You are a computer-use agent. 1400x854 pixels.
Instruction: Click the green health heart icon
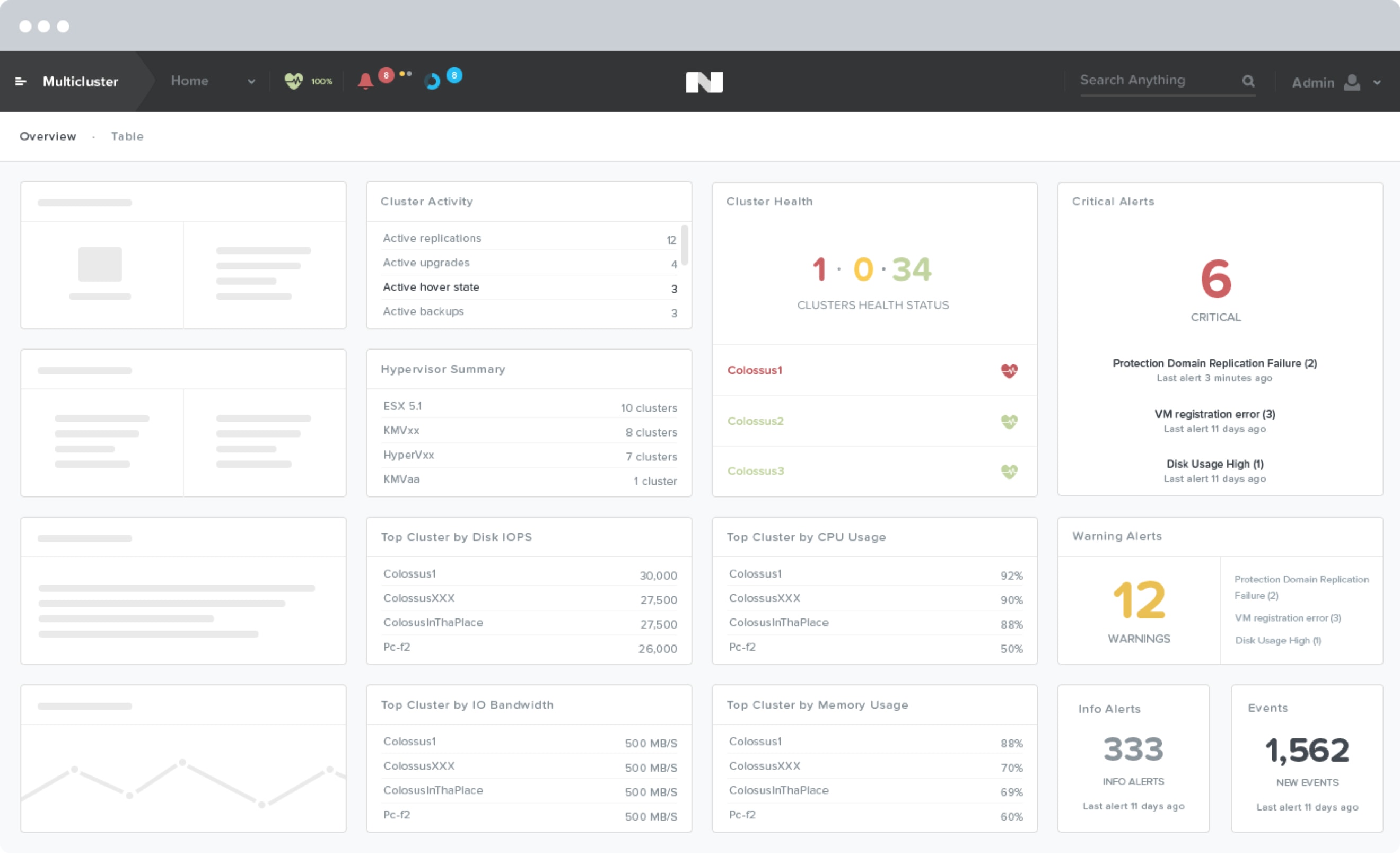point(294,81)
